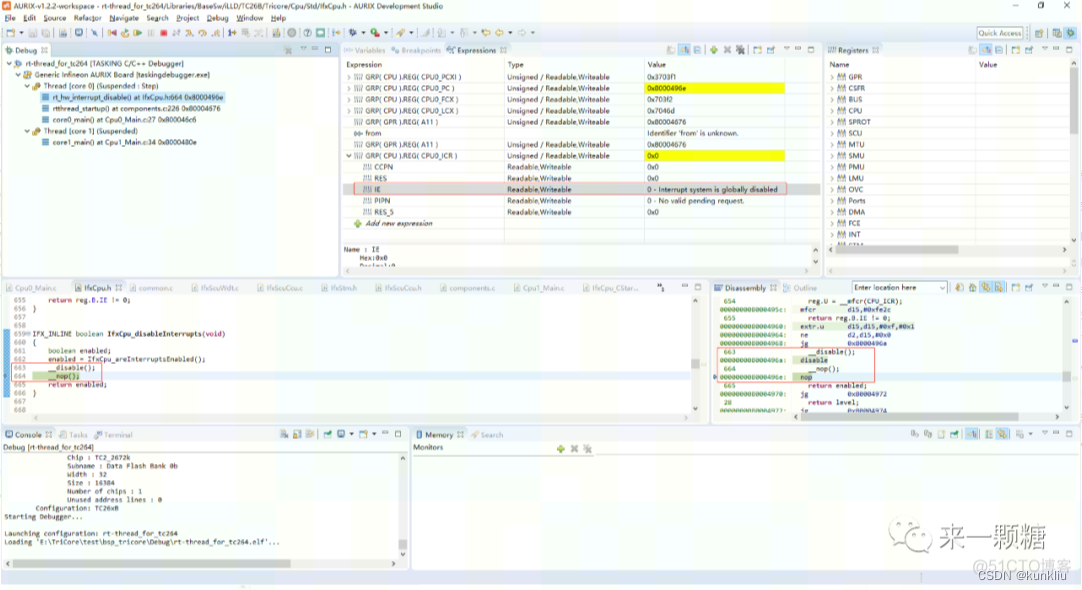Click the Resume (green play) toolbar icon
Viewport: 1082px width, 590px height.
click(138, 32)
